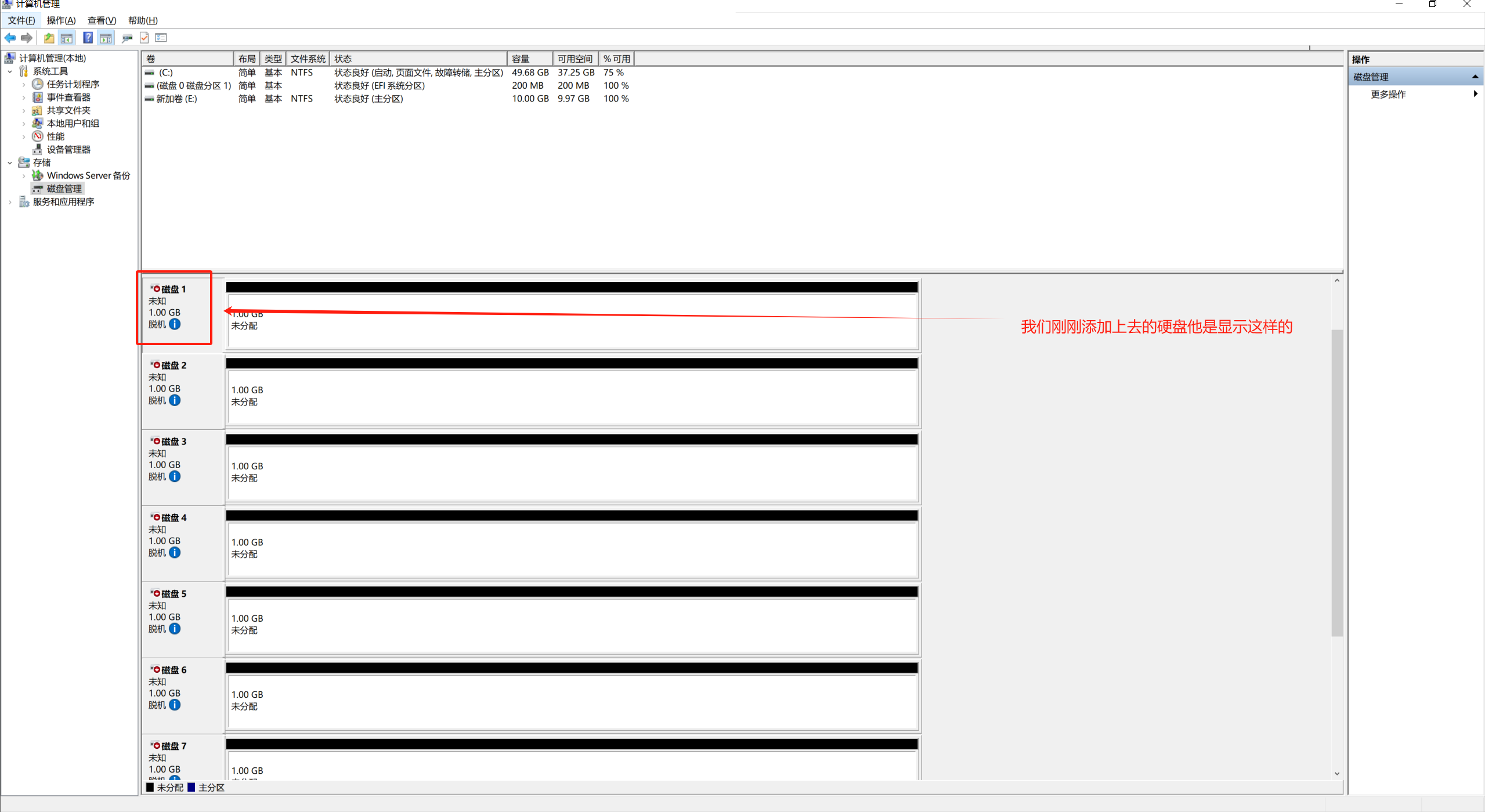Toggle Show/Hide Action Pane toolbar icon
The height and width of the screenshot is (812, 1485).
click(106, 38)
